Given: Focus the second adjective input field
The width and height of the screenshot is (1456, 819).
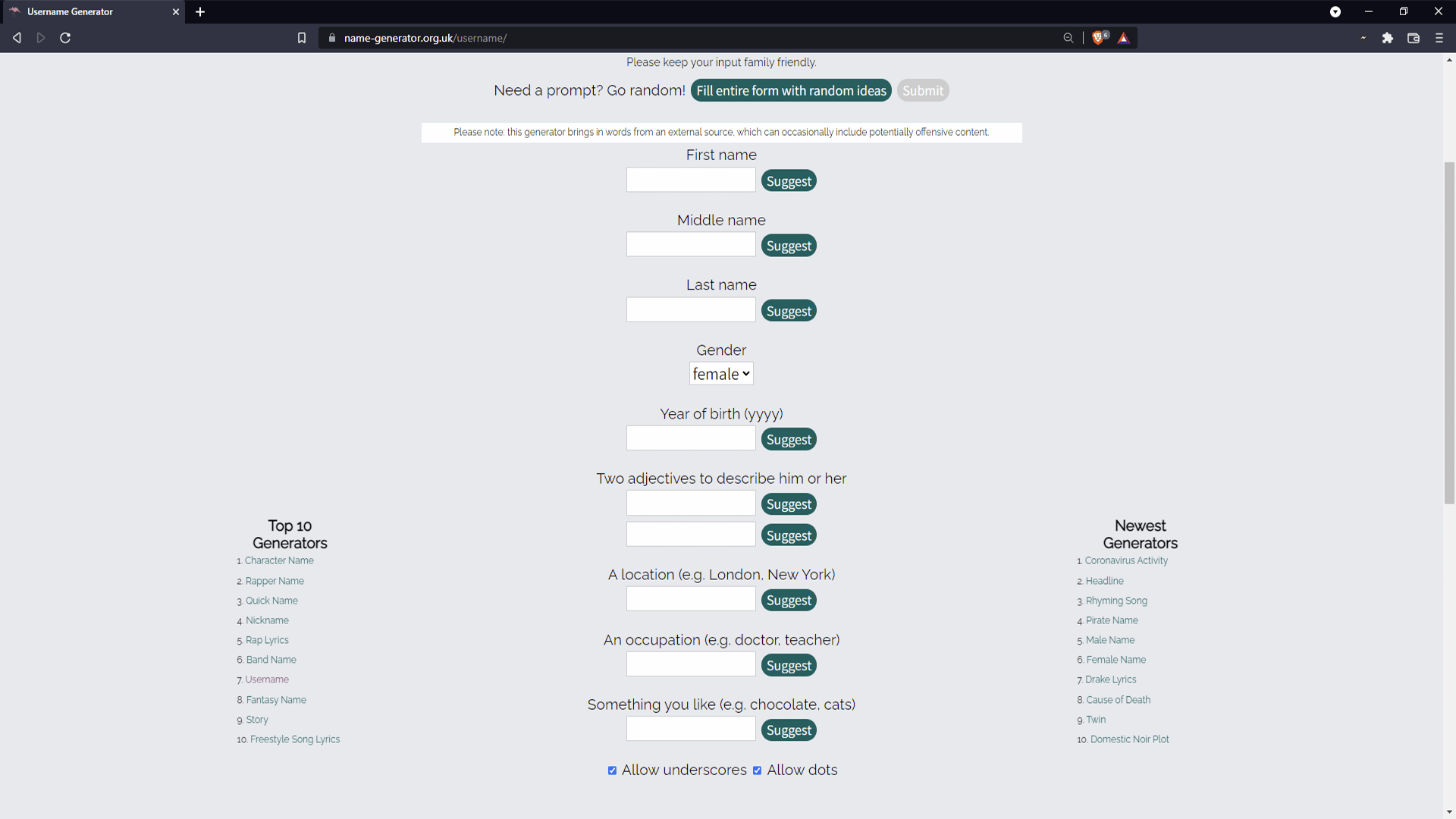Looking at the screenshot, I should pos(691,534).
